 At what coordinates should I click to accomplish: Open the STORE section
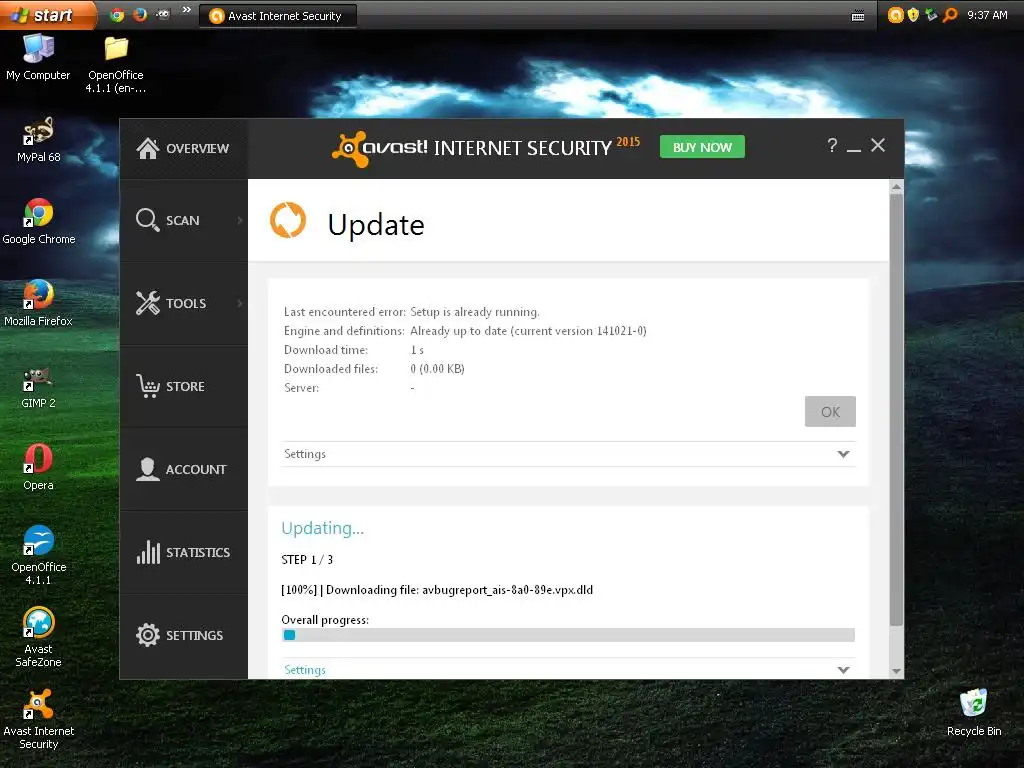(x=184, y=386)
